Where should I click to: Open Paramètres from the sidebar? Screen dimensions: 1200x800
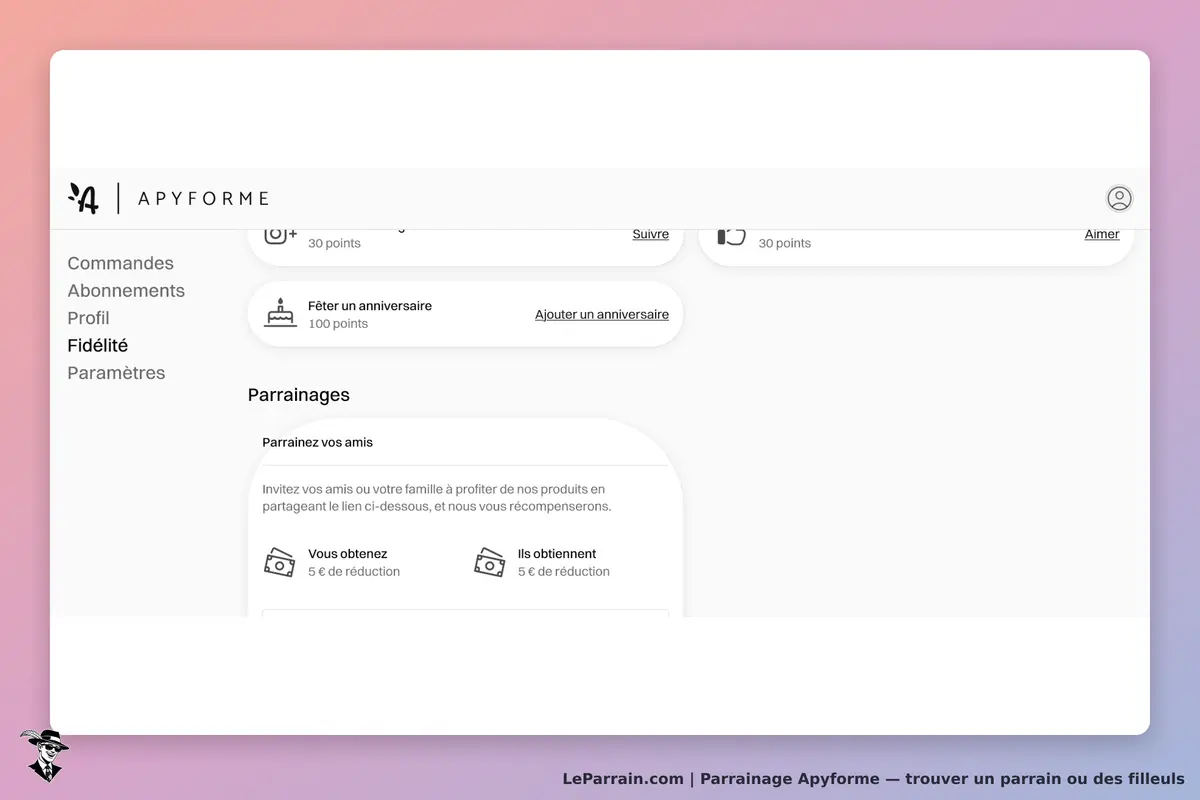(116, 373)
